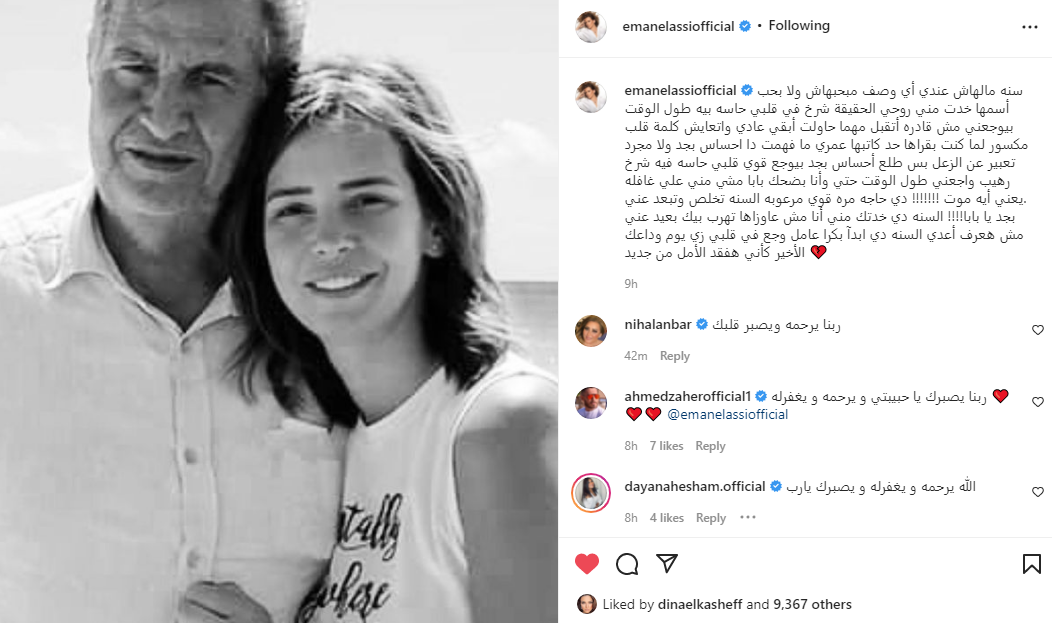Like nihalanbar's comment with the heart icon

pyautogui.click(x=1037, y=330)
